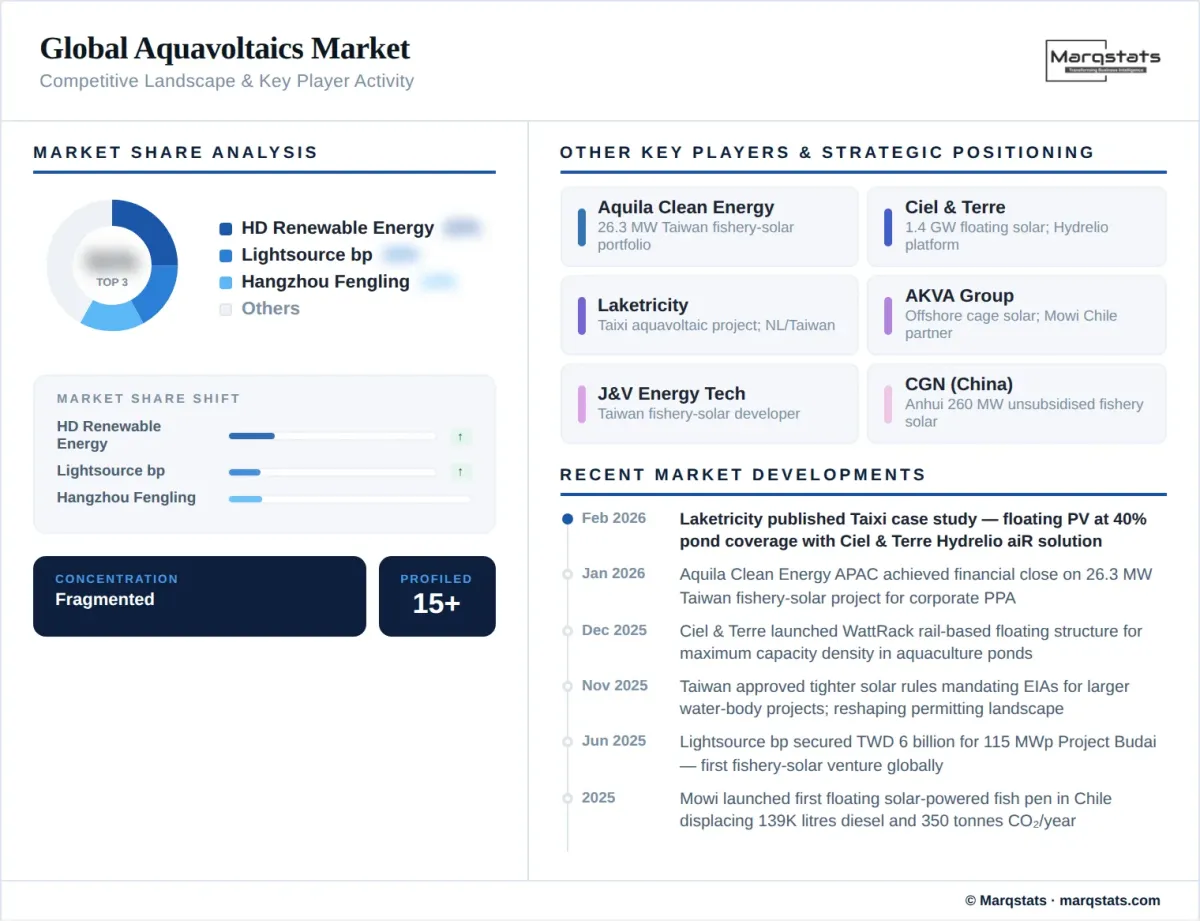Click the Mowi floating solar-powered fish pen entry

coord(896,809)
